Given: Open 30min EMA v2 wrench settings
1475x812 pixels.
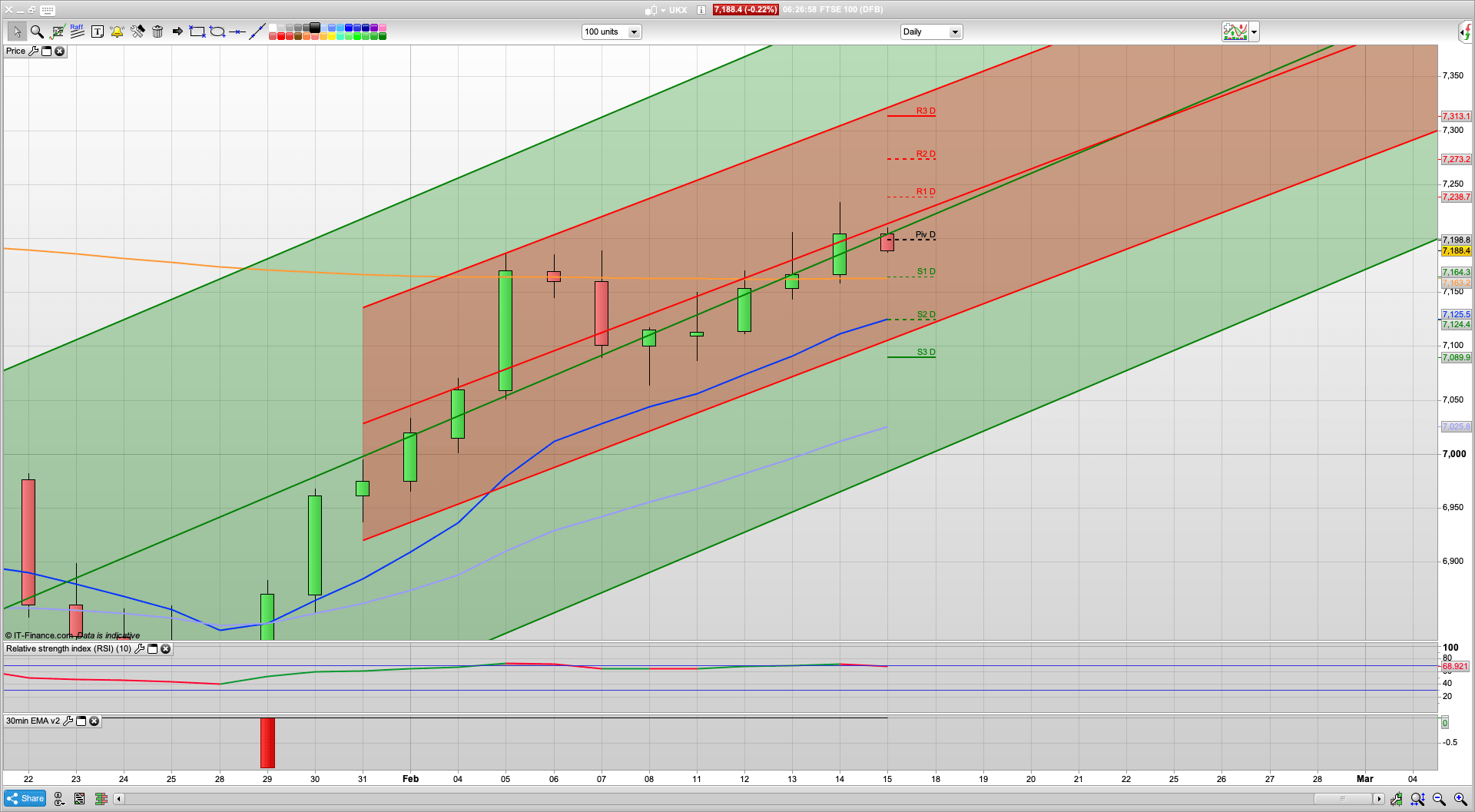Looking at the screenshot, I should coord(68,721).
